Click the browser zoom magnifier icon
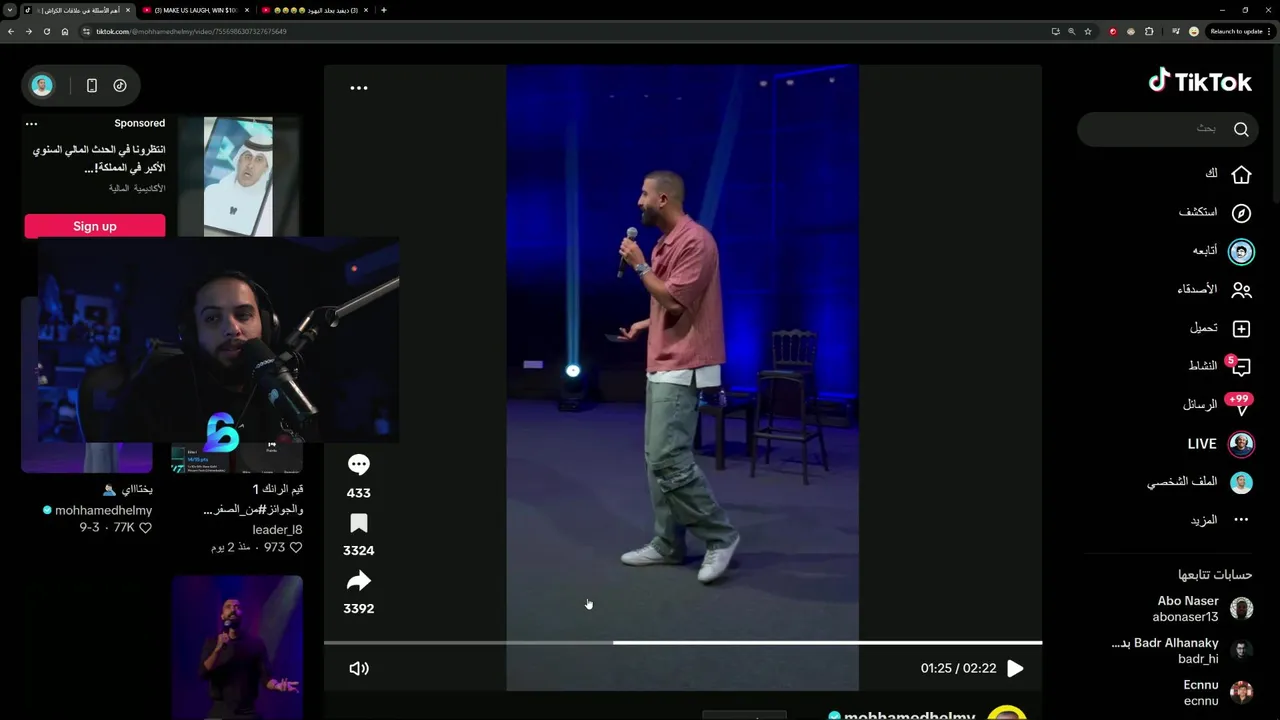 pyautogui.click(x=1071, y=31)
